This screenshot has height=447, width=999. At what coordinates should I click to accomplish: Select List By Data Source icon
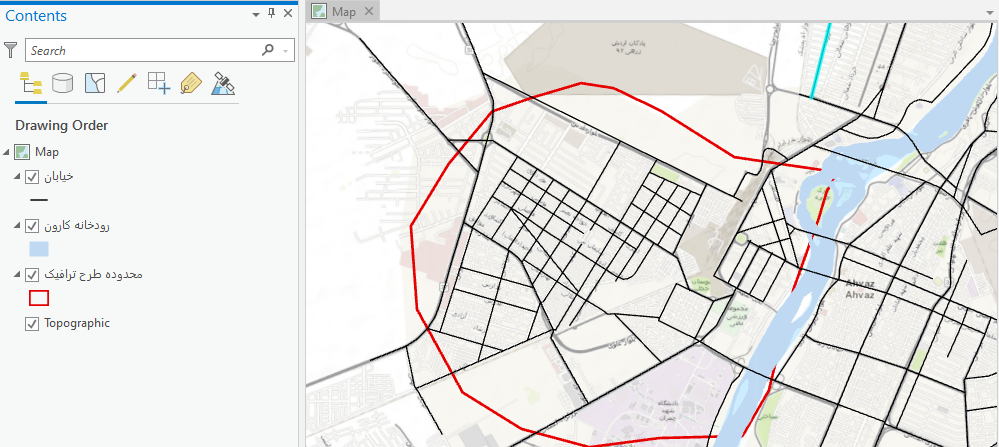[62, 84]
